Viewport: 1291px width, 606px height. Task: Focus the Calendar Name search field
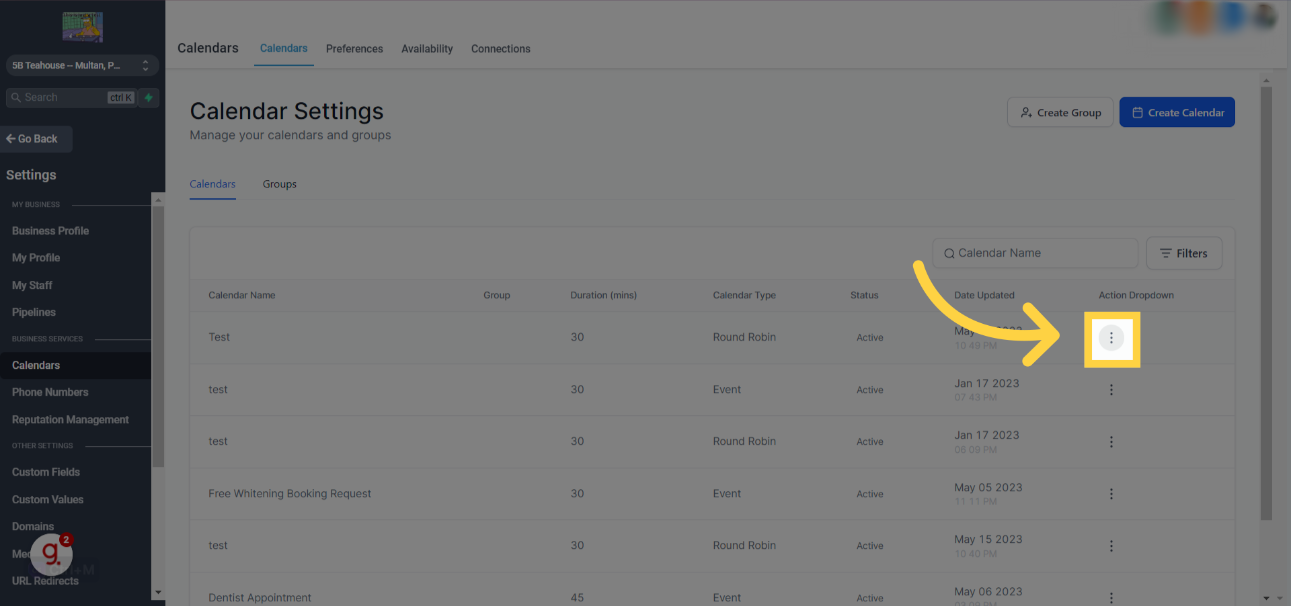[1035, 254]
